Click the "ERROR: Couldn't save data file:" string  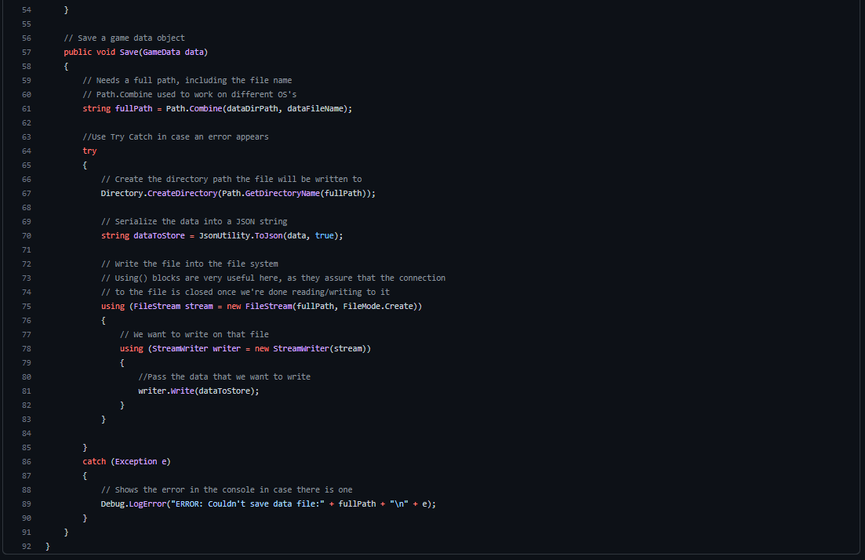[248, 504]
